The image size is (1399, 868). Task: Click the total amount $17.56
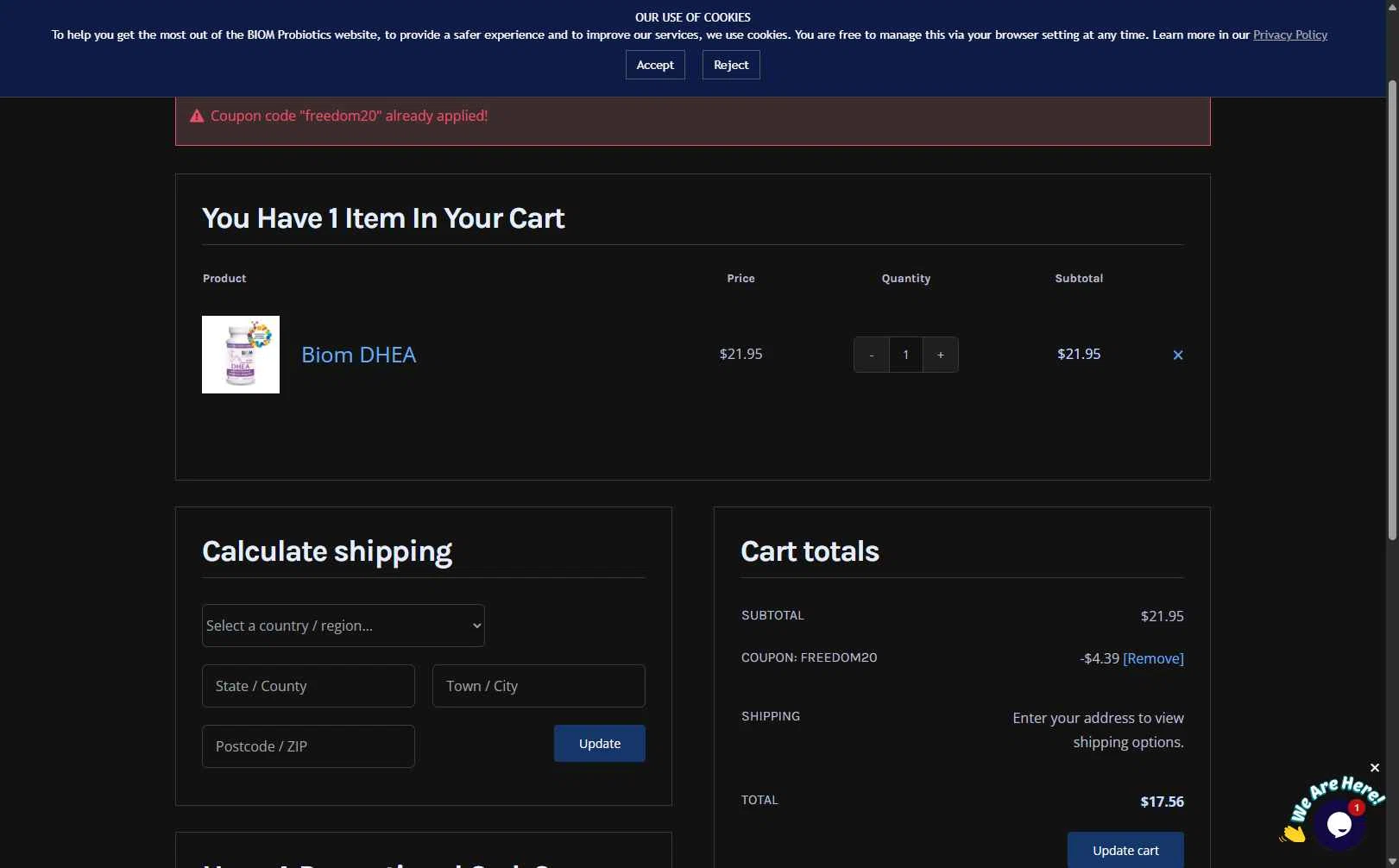tap(1162, 802)
